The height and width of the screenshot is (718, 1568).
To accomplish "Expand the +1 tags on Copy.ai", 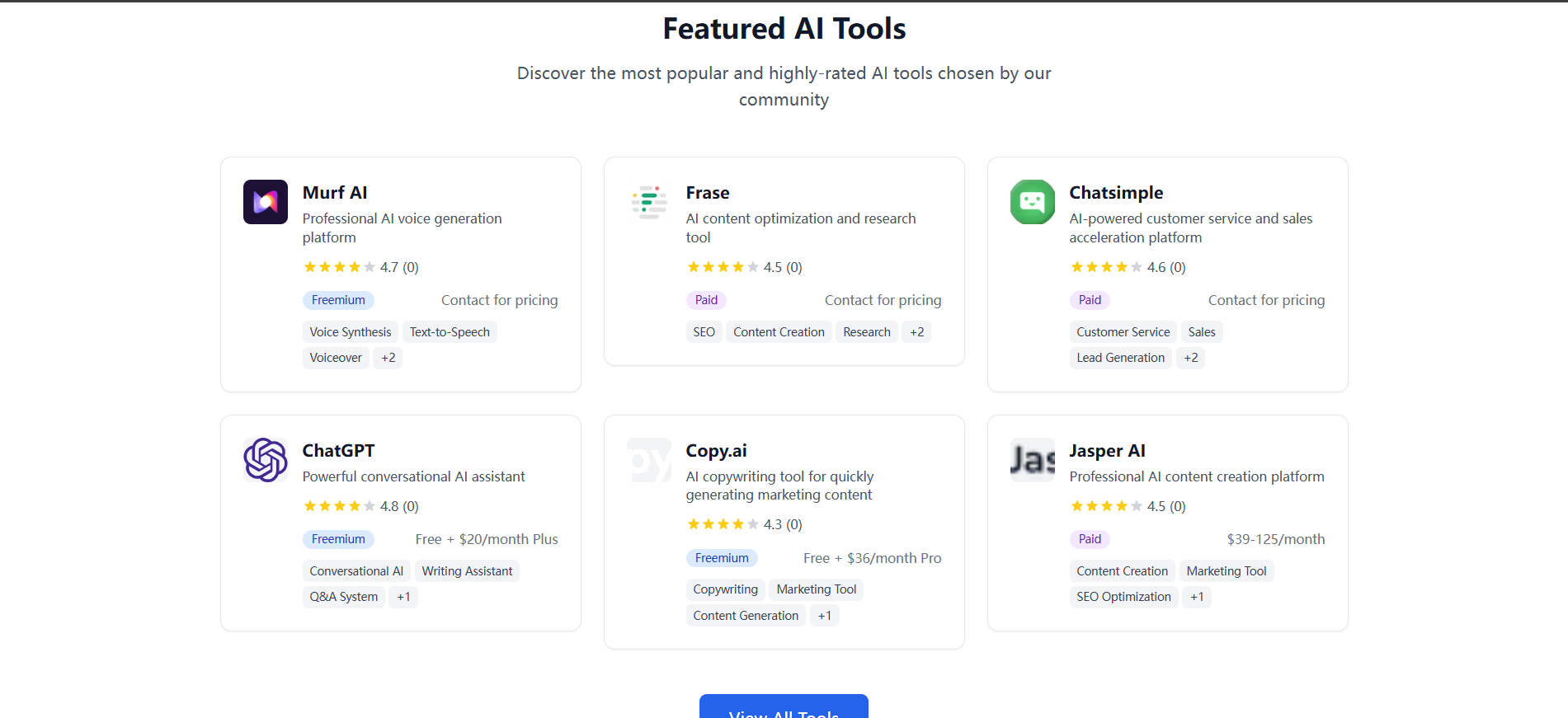I will (x=824, y=616).
